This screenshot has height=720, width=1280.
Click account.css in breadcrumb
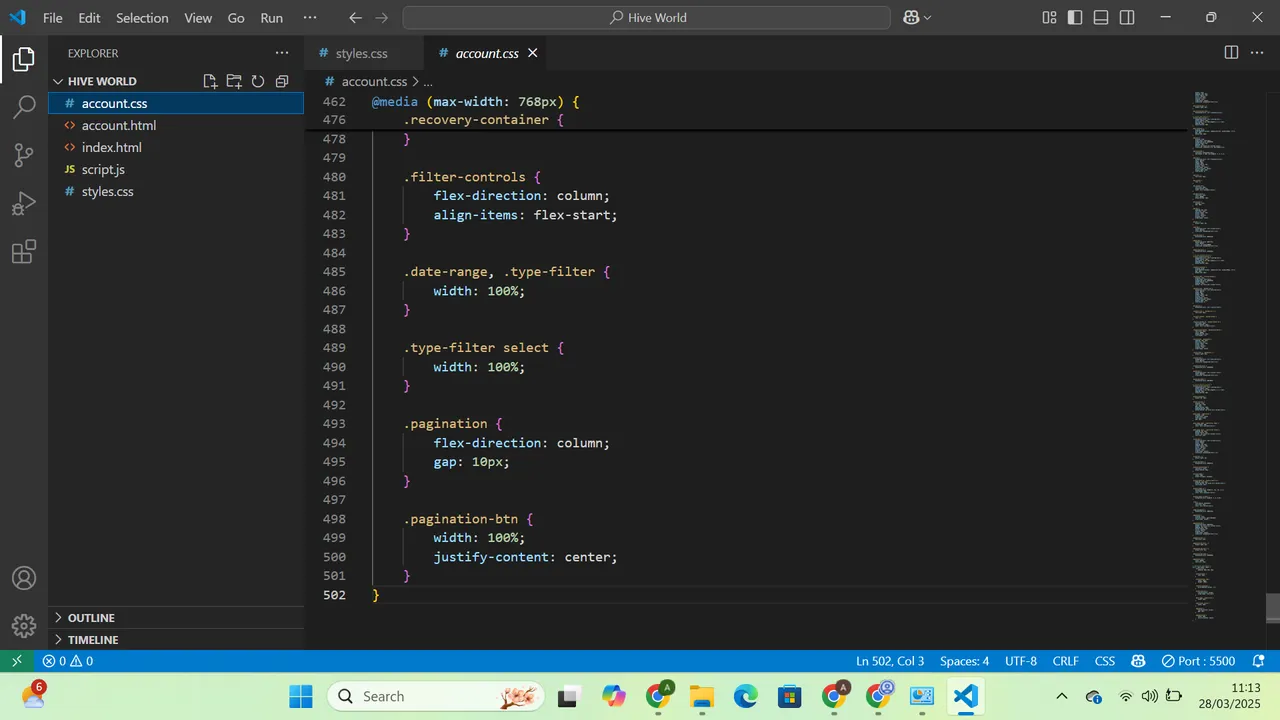click(x=374, y=81)
